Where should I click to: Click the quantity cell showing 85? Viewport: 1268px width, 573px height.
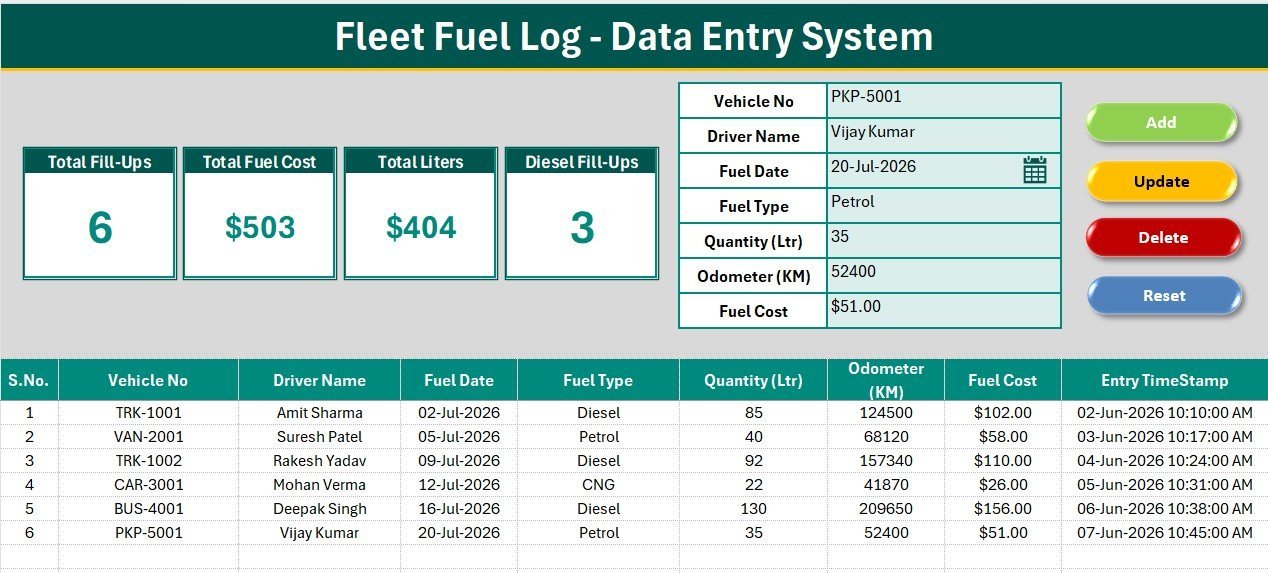click(x=753, y=412)
